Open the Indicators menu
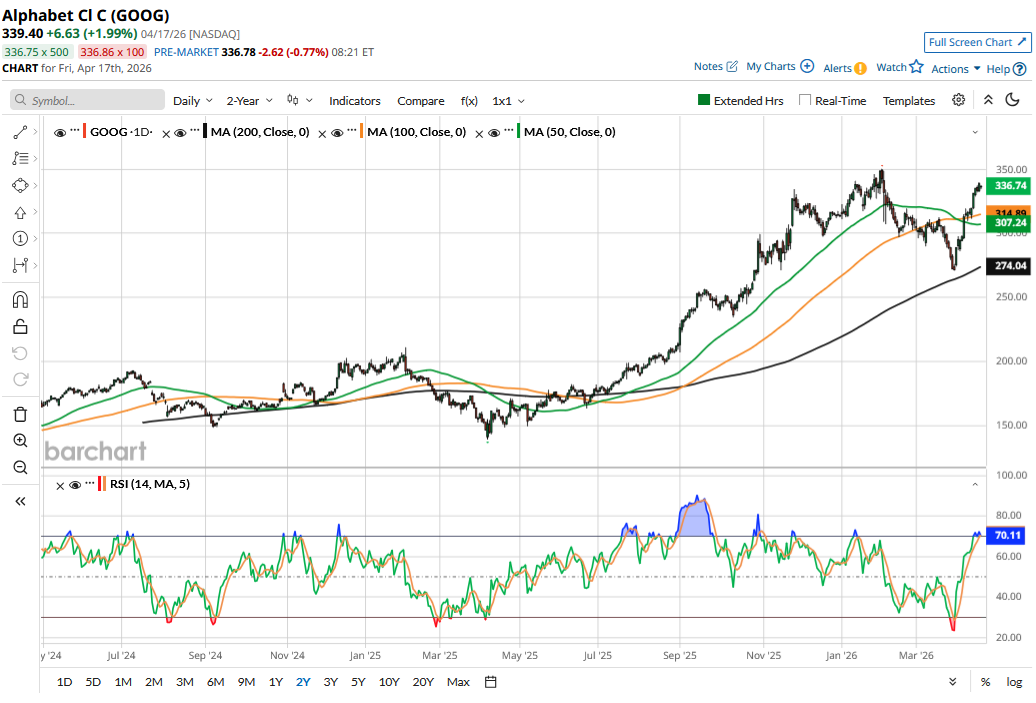Screen dimensions: 1036x703 point(355,101)
